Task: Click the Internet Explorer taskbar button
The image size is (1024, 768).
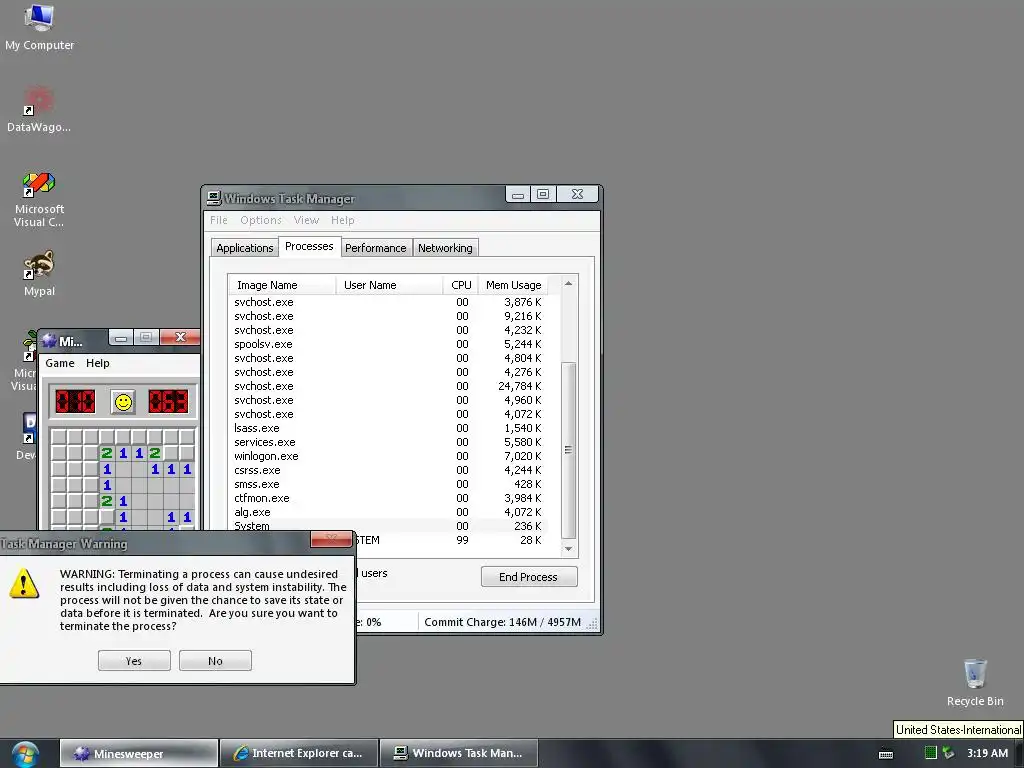Action: pyautogui.click(x=299, y=754)
